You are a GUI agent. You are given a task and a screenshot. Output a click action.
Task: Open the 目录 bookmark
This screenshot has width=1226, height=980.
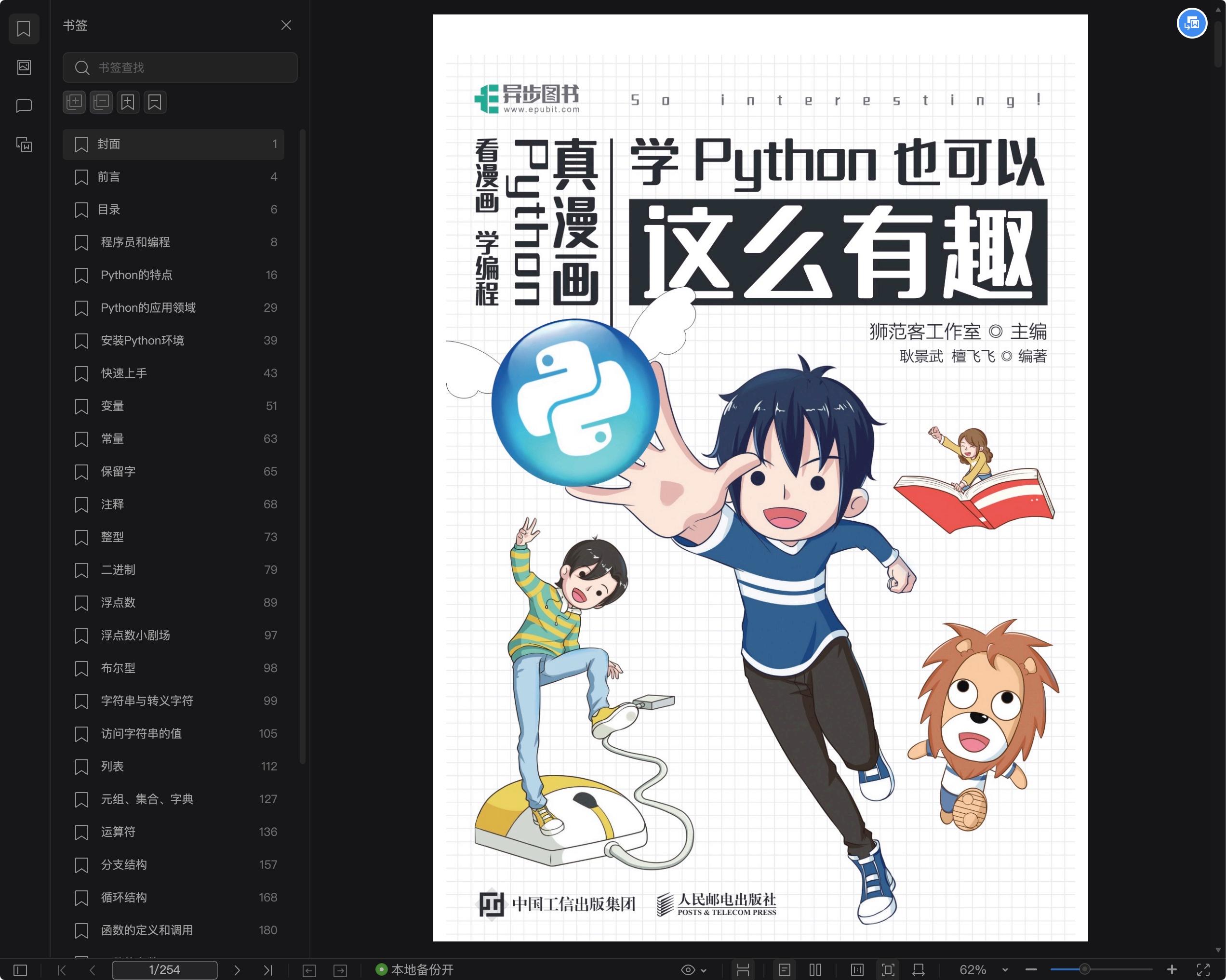pos(173,210)
